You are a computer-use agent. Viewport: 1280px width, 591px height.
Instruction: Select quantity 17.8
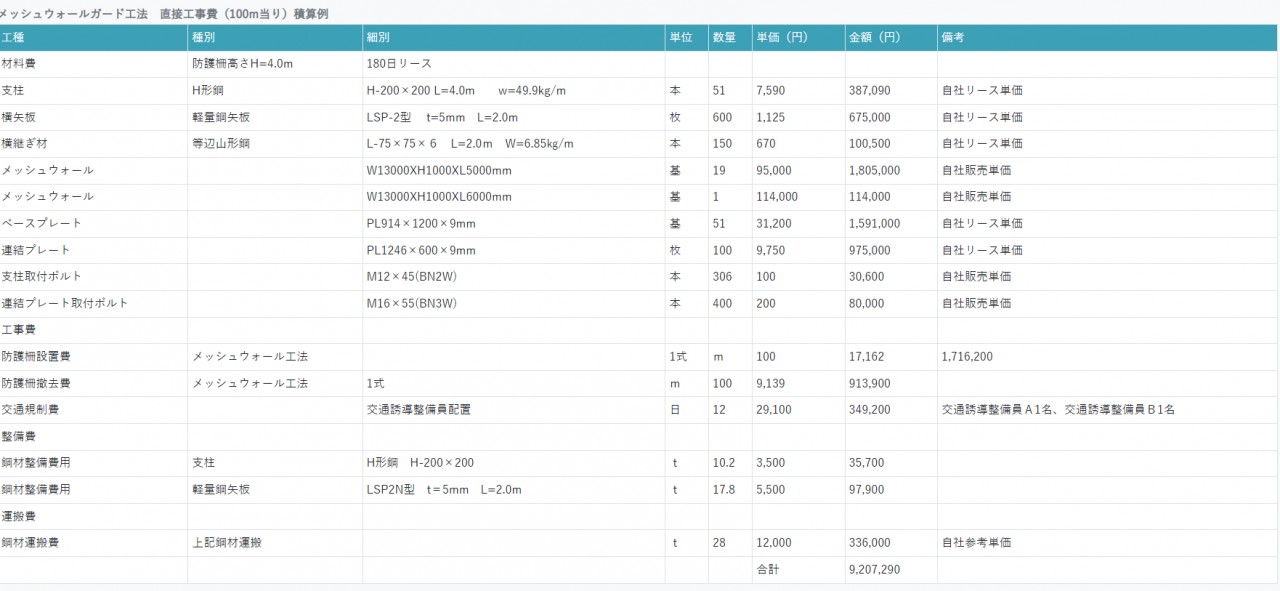pos(724,490)
